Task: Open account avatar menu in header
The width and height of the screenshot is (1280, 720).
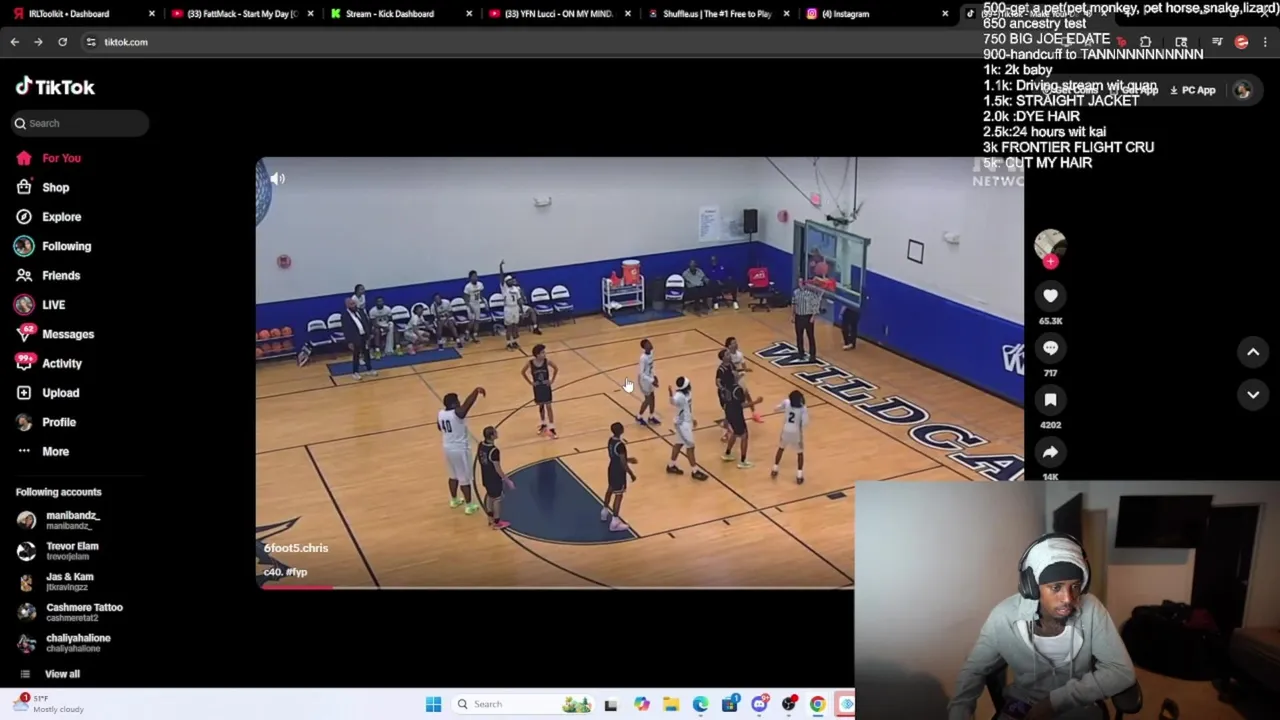Action: [1242, 90]
